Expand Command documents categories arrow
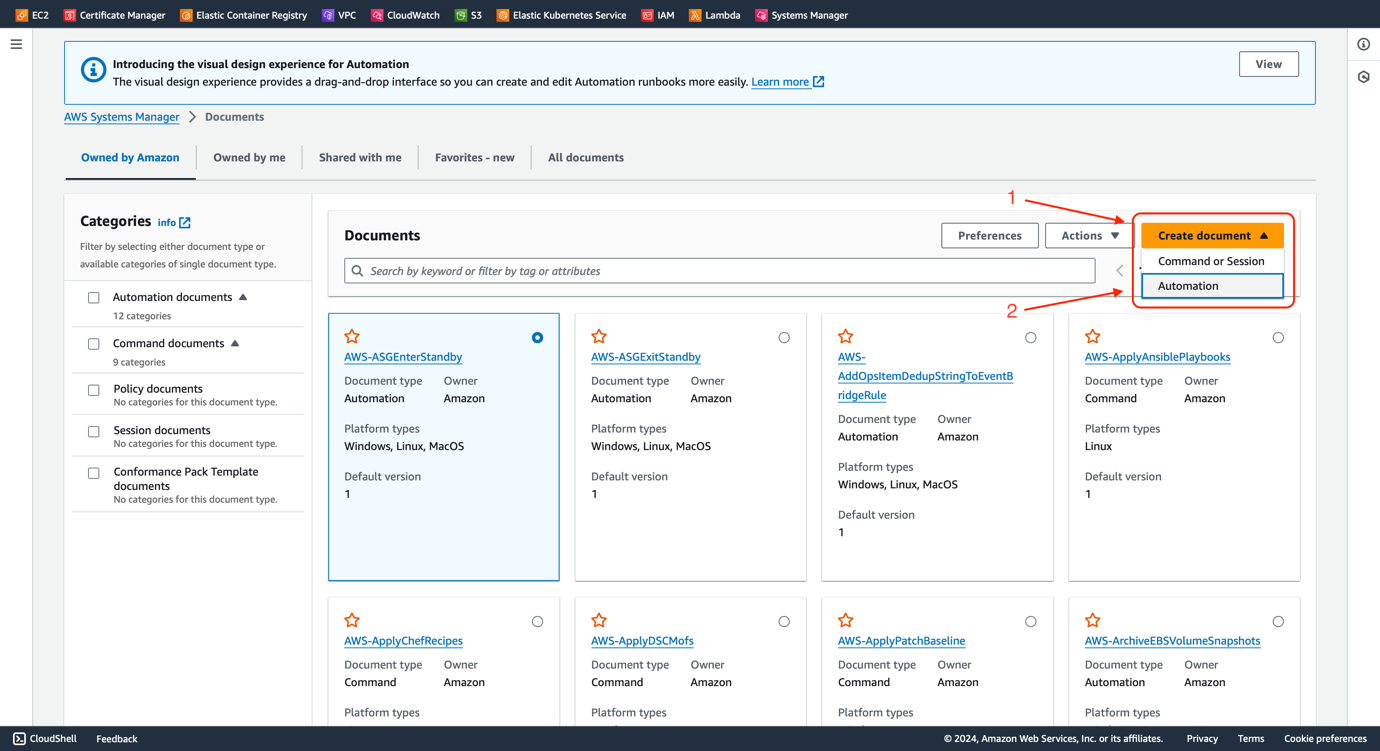 click(x=235, y=343)
